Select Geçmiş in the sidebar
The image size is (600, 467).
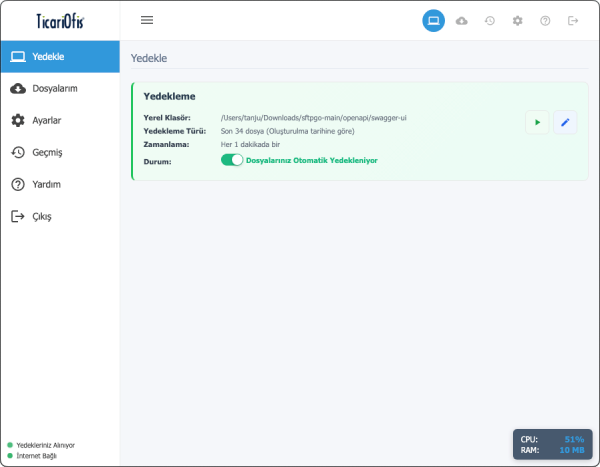point(59,152)
